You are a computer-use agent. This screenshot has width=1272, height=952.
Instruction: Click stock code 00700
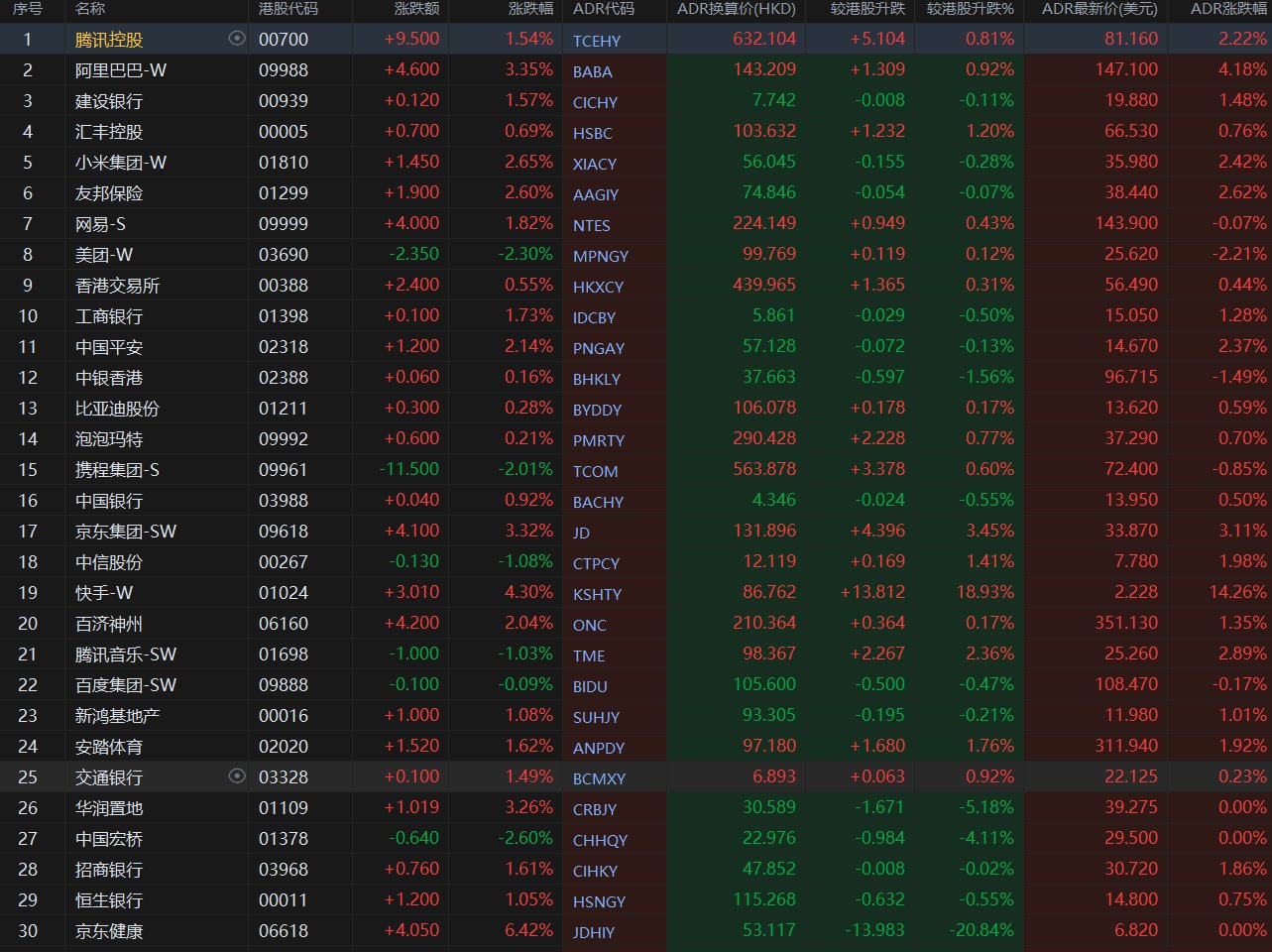click(x=284, y=40)
